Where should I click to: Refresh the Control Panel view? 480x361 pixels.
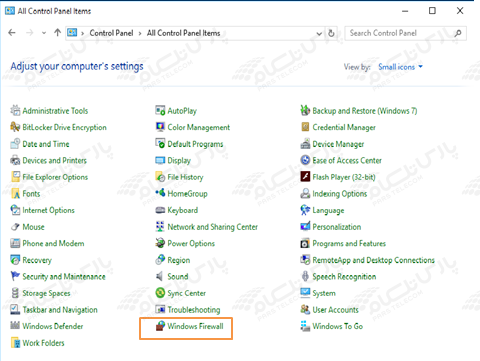[331, 33]
